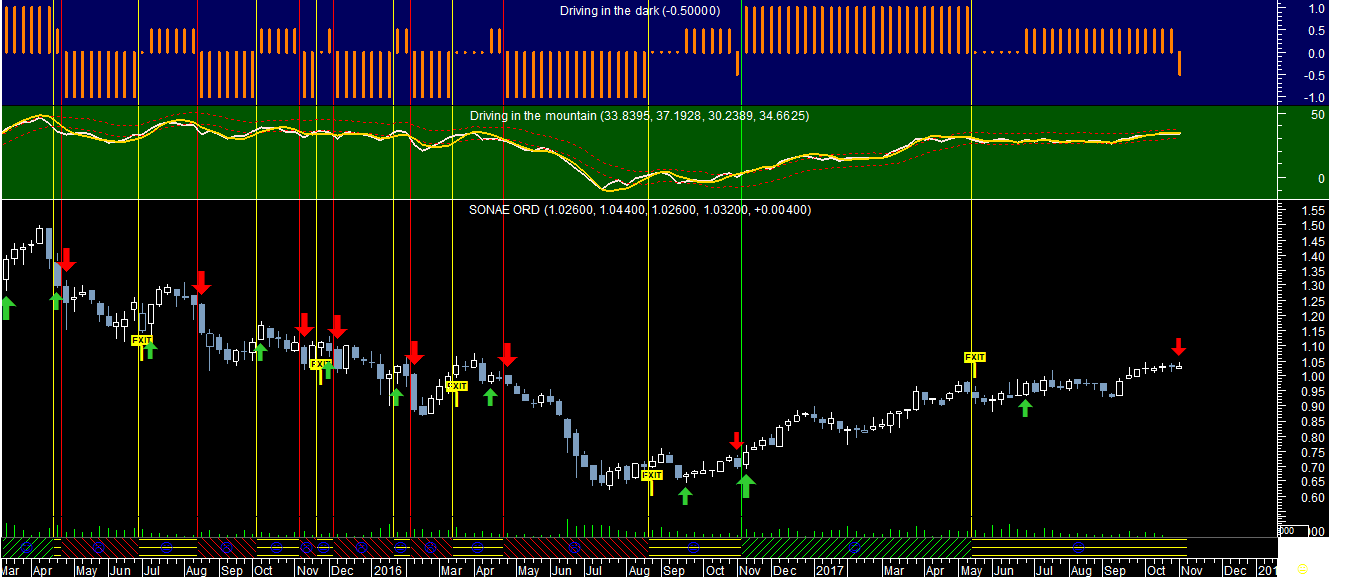Click the 0.60 price axis label
Viewport: 1352px width, 577px height.
tap(1313, 498)
